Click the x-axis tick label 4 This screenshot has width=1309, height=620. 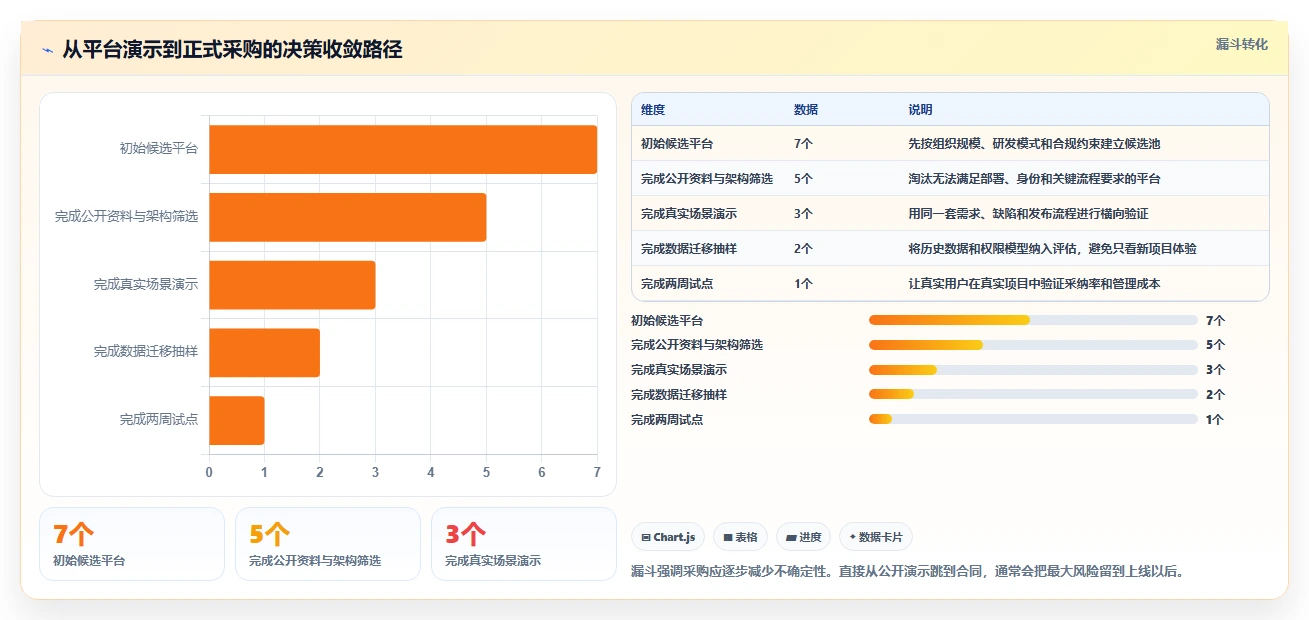(x=431, y=472)
